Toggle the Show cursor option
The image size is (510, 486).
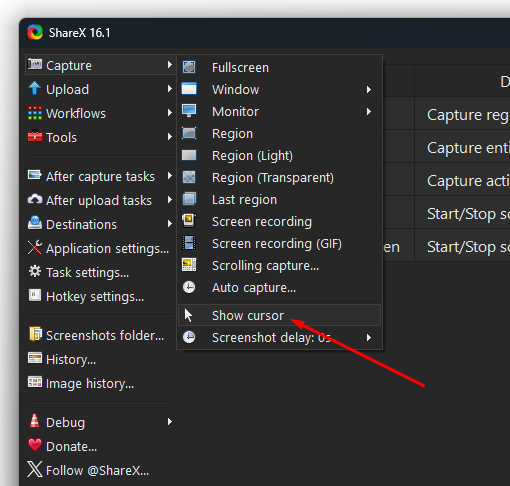(x=279, y=315)
